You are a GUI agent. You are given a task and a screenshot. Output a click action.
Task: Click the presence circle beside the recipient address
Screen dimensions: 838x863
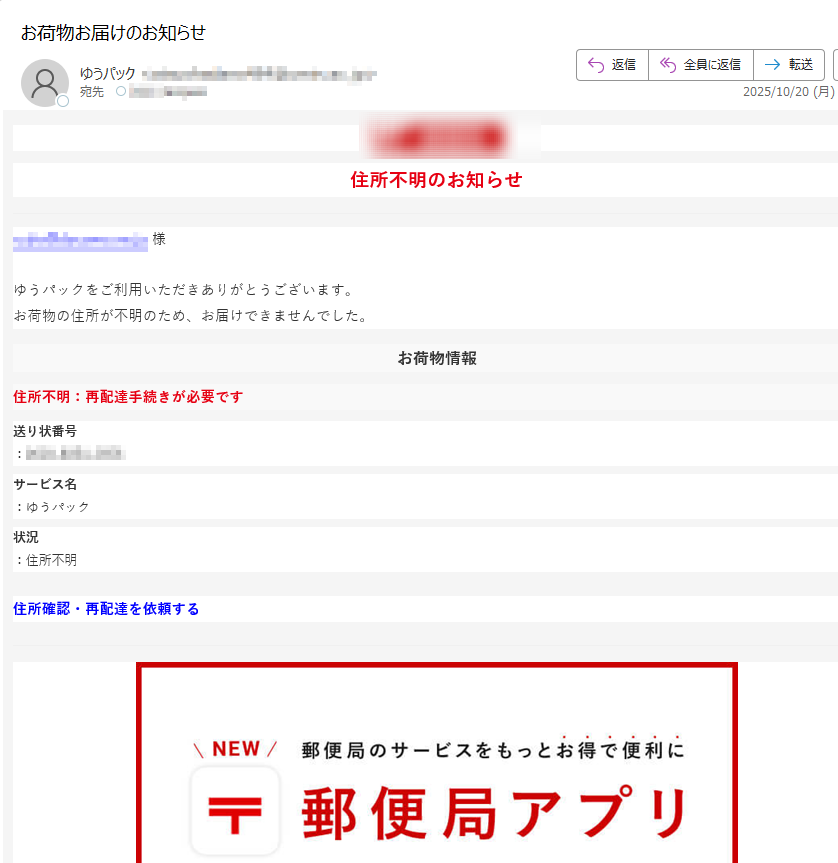(119, 93)
